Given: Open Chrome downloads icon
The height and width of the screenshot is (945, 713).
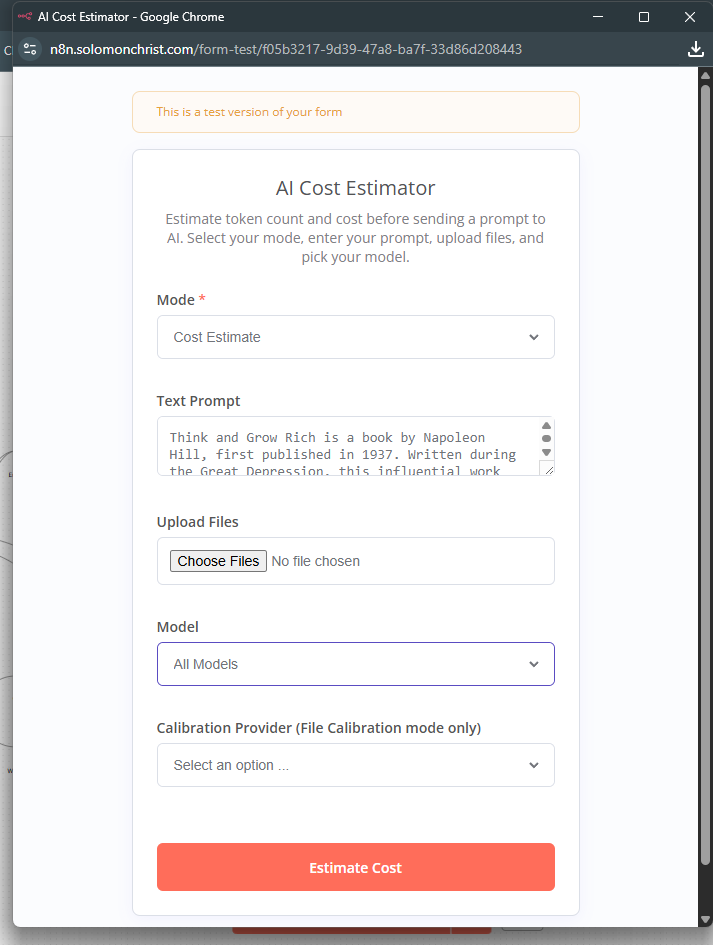Looking at the screenshot, I should point(696,49).
